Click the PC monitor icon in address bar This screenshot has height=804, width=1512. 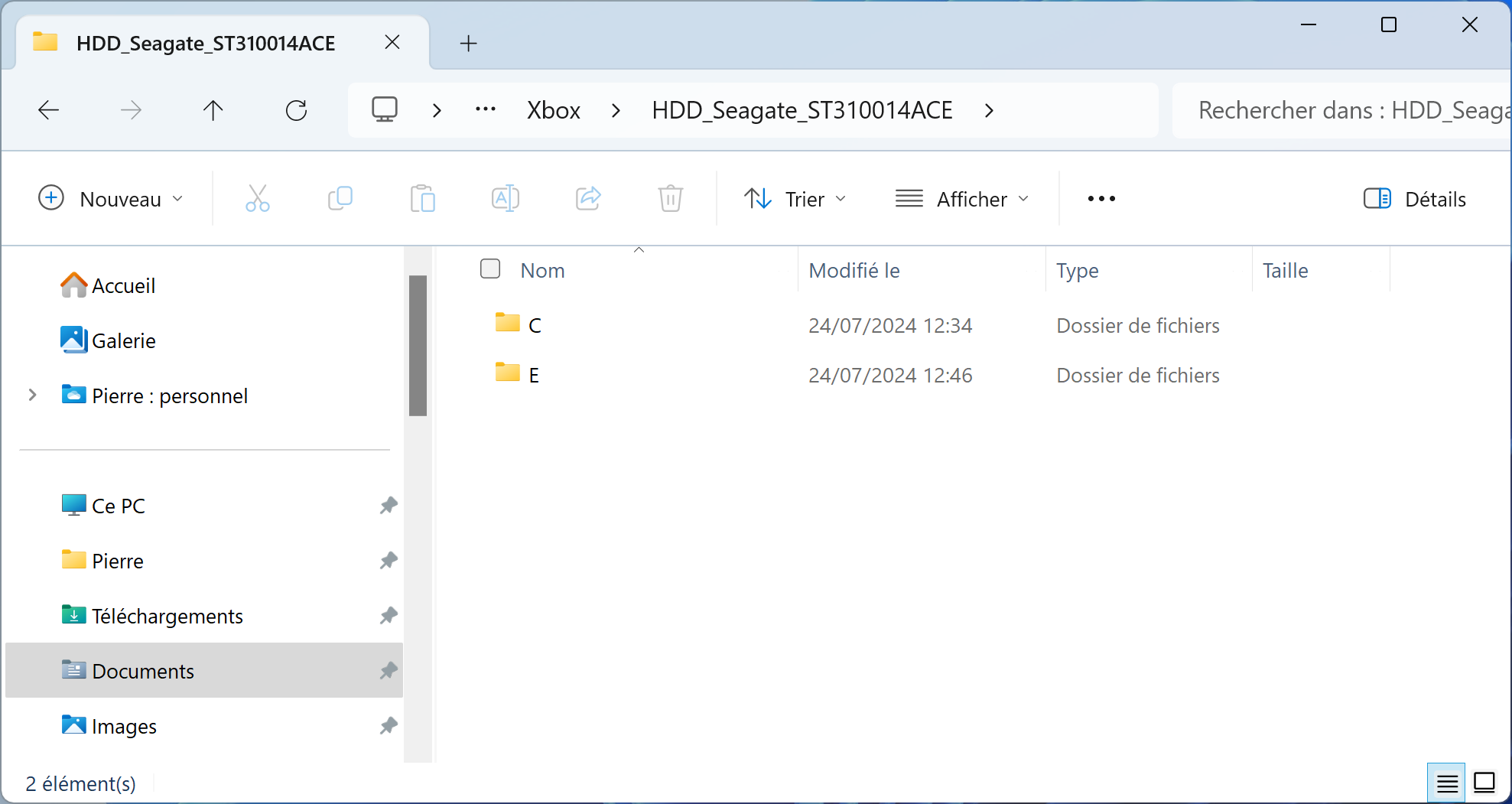(385, 109)
